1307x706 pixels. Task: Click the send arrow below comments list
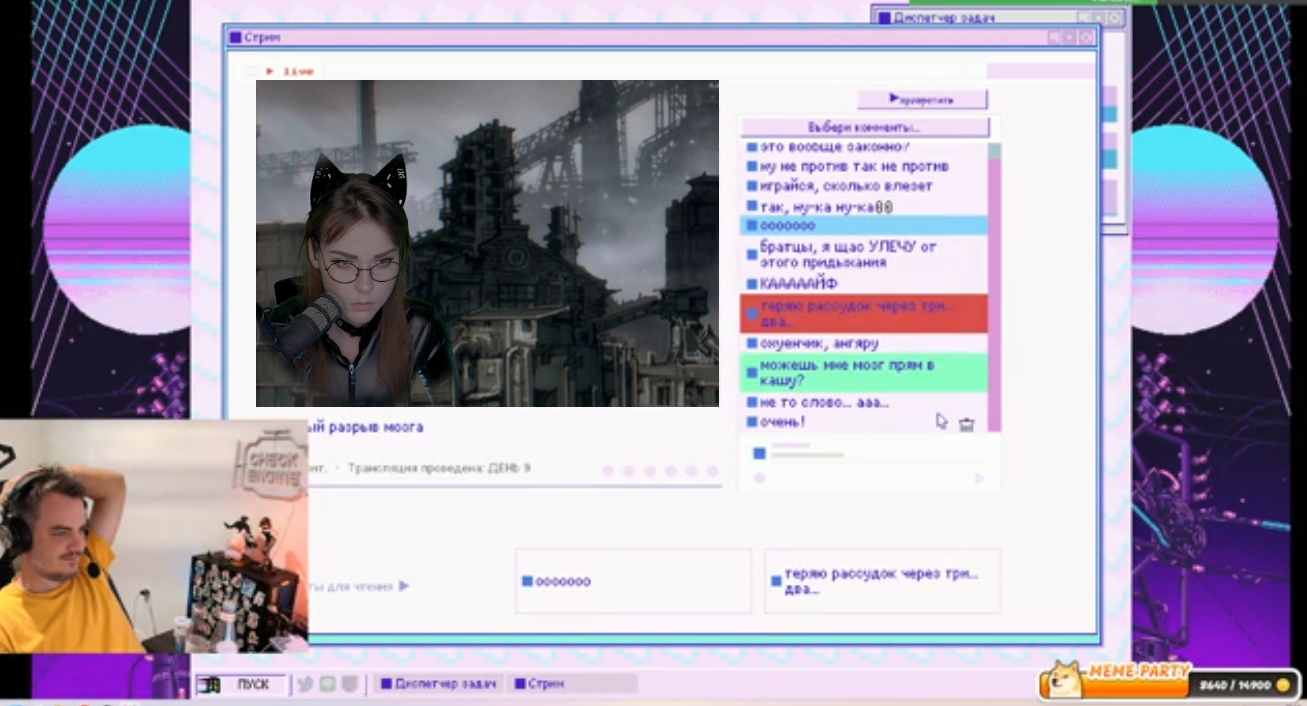[979, 479]
